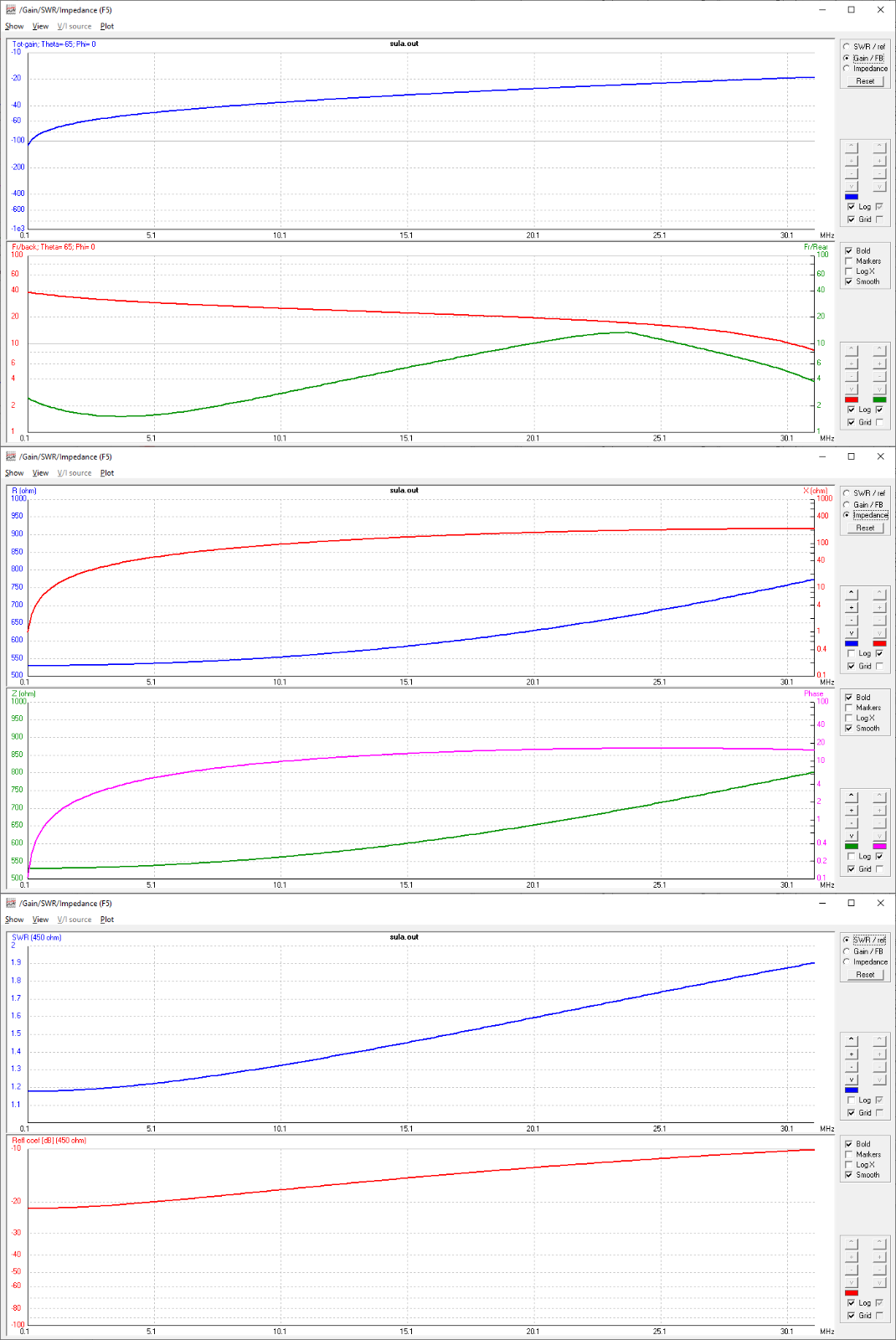Click the '-' button above the green Fr/Rear swatch, Gain/FB window

click(x=879, y=376)
